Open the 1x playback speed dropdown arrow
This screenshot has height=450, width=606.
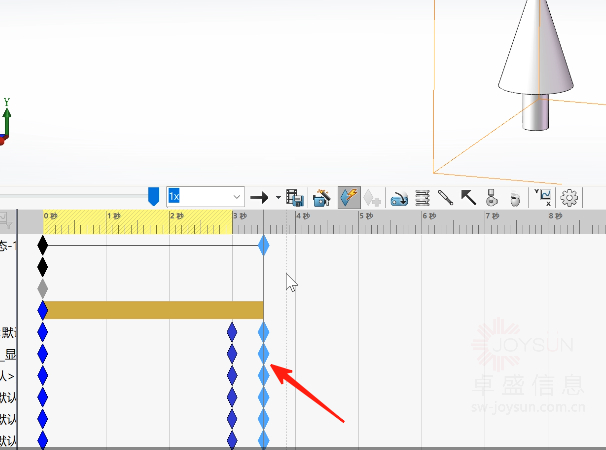[x=237, y=196]
